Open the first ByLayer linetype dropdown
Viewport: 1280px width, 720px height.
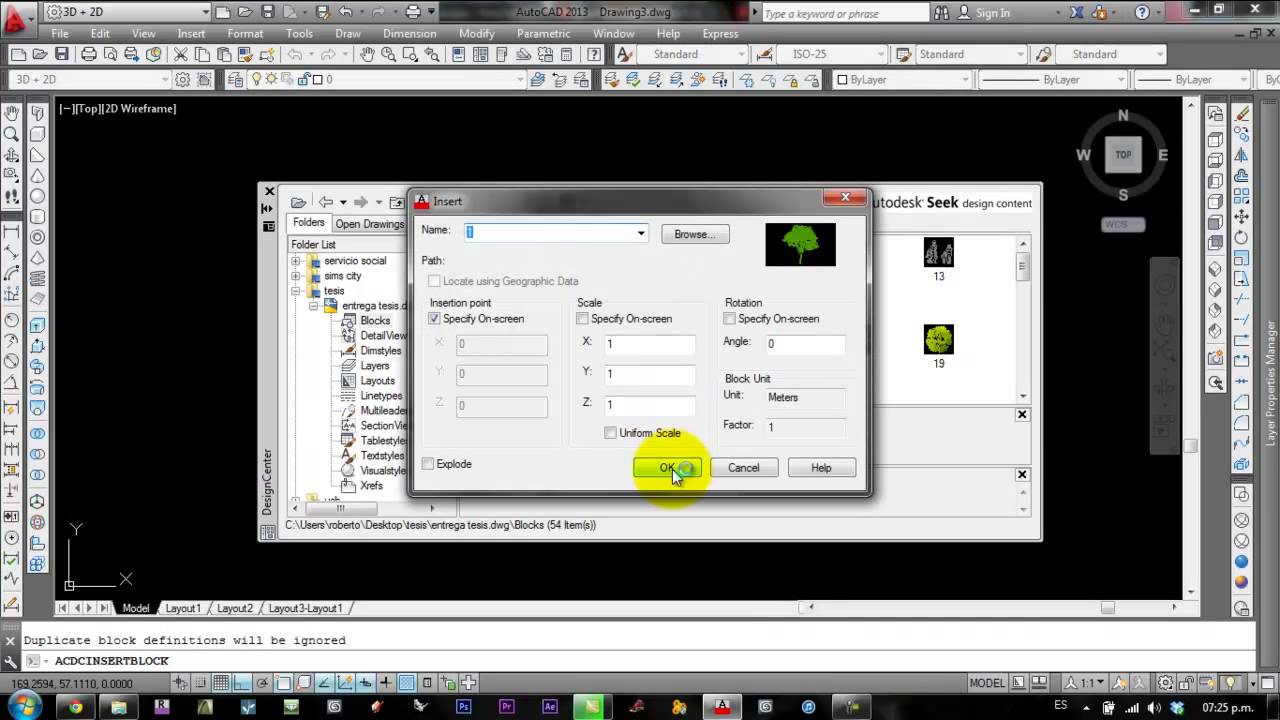pyautogui.click(x=1120, y=80)
